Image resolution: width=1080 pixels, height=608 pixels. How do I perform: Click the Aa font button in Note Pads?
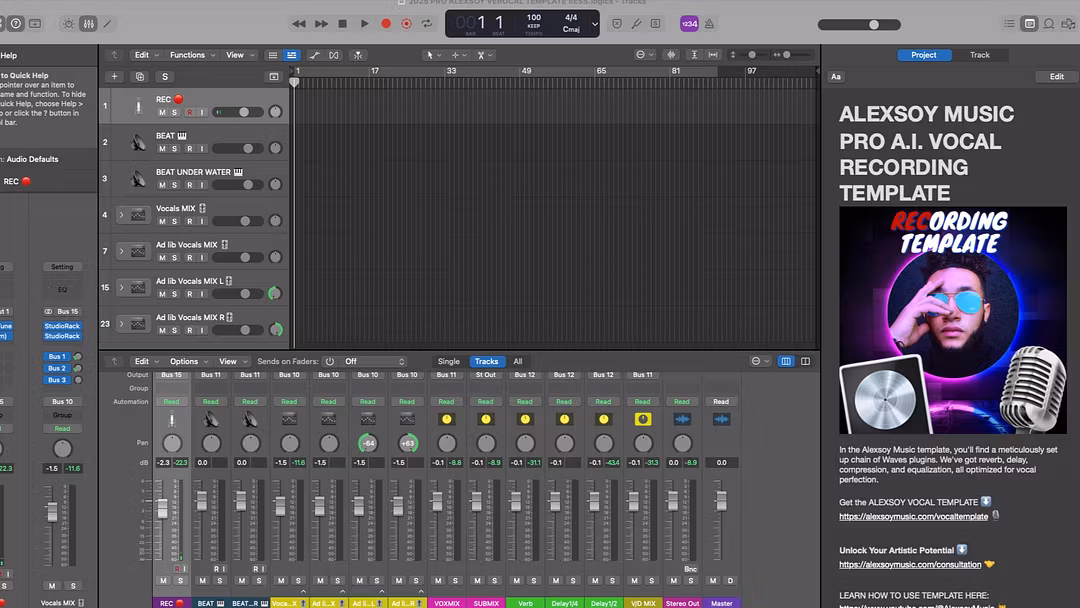coord(835,76)
